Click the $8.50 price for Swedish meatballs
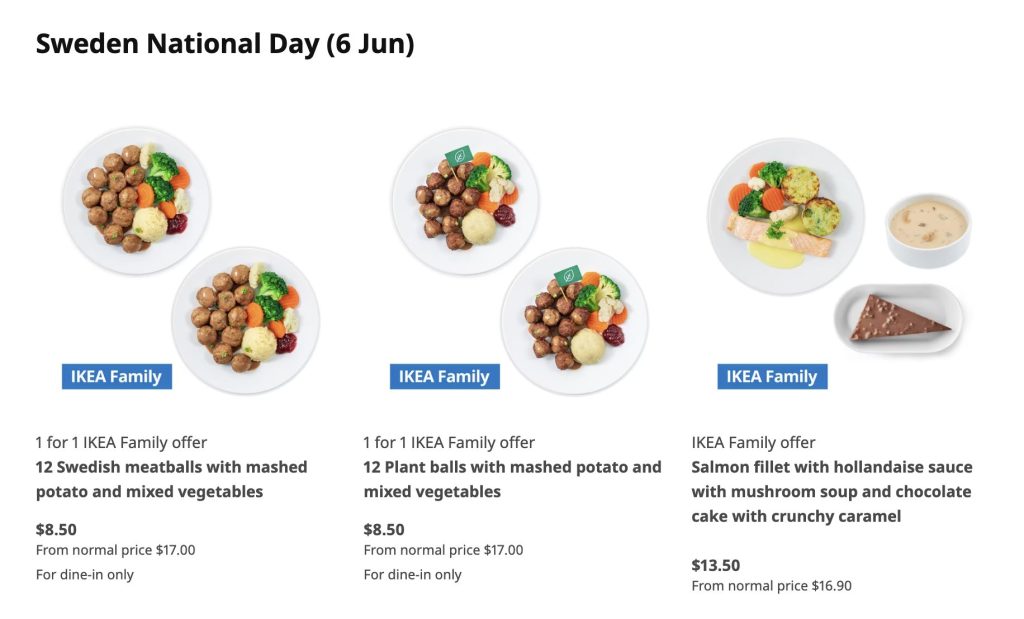 (x=56, y=529)
